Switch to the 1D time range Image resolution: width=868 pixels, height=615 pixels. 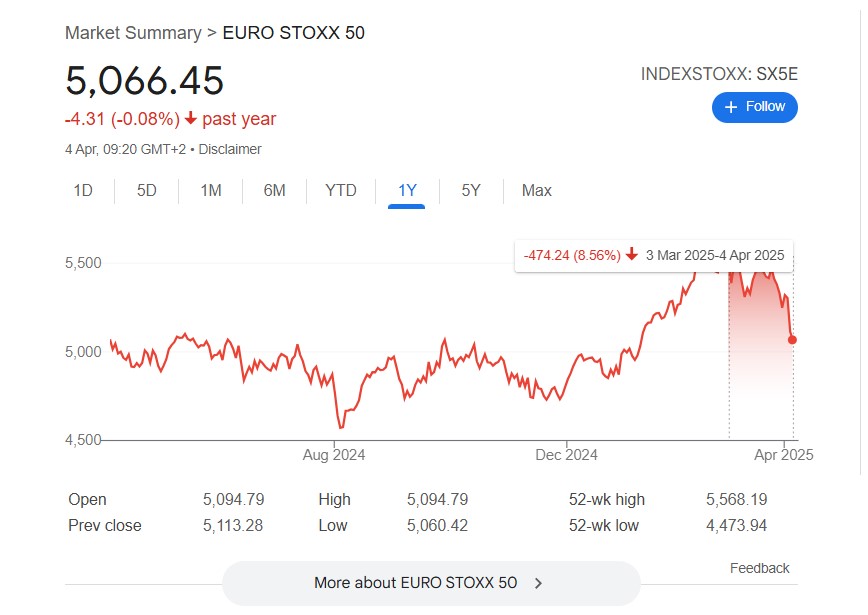click(83, 190)
